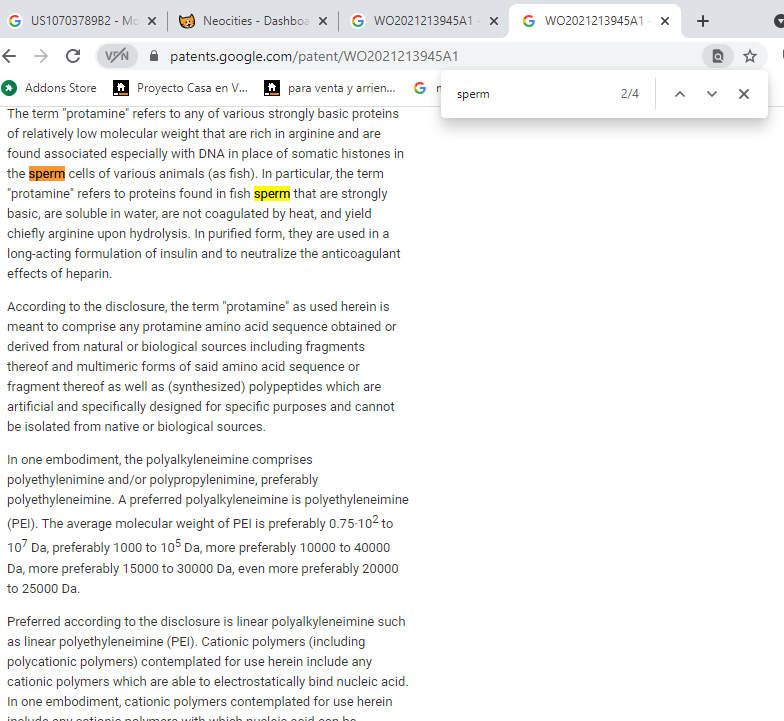This screenshot has width=784, height=721.
Task: Jump to next 'sperm' search match
Action: 712,94
